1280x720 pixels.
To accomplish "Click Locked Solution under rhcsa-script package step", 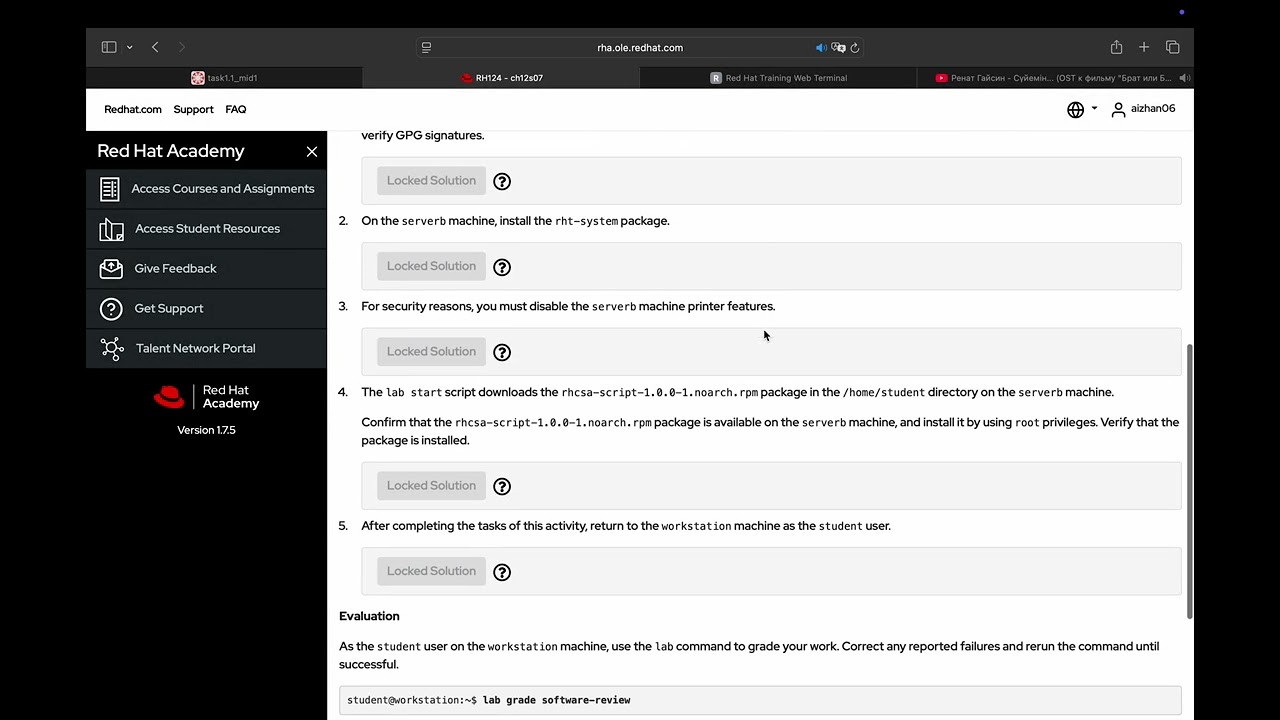I will pos(431,486).
